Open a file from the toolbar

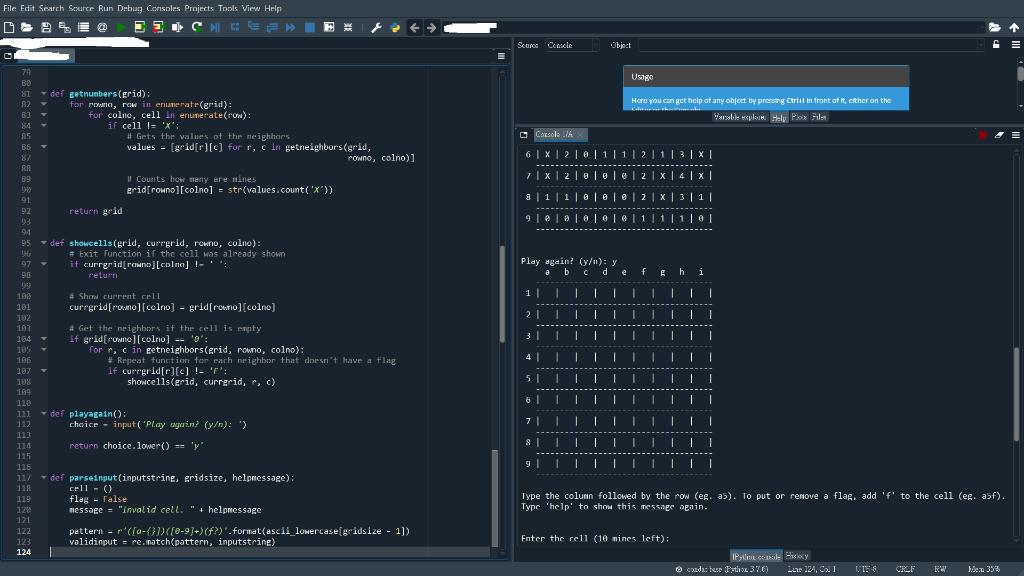point(27,27)
